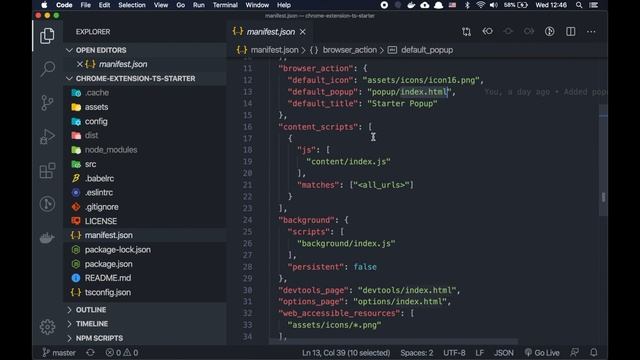Open the .babelrc file

(145, 178)
